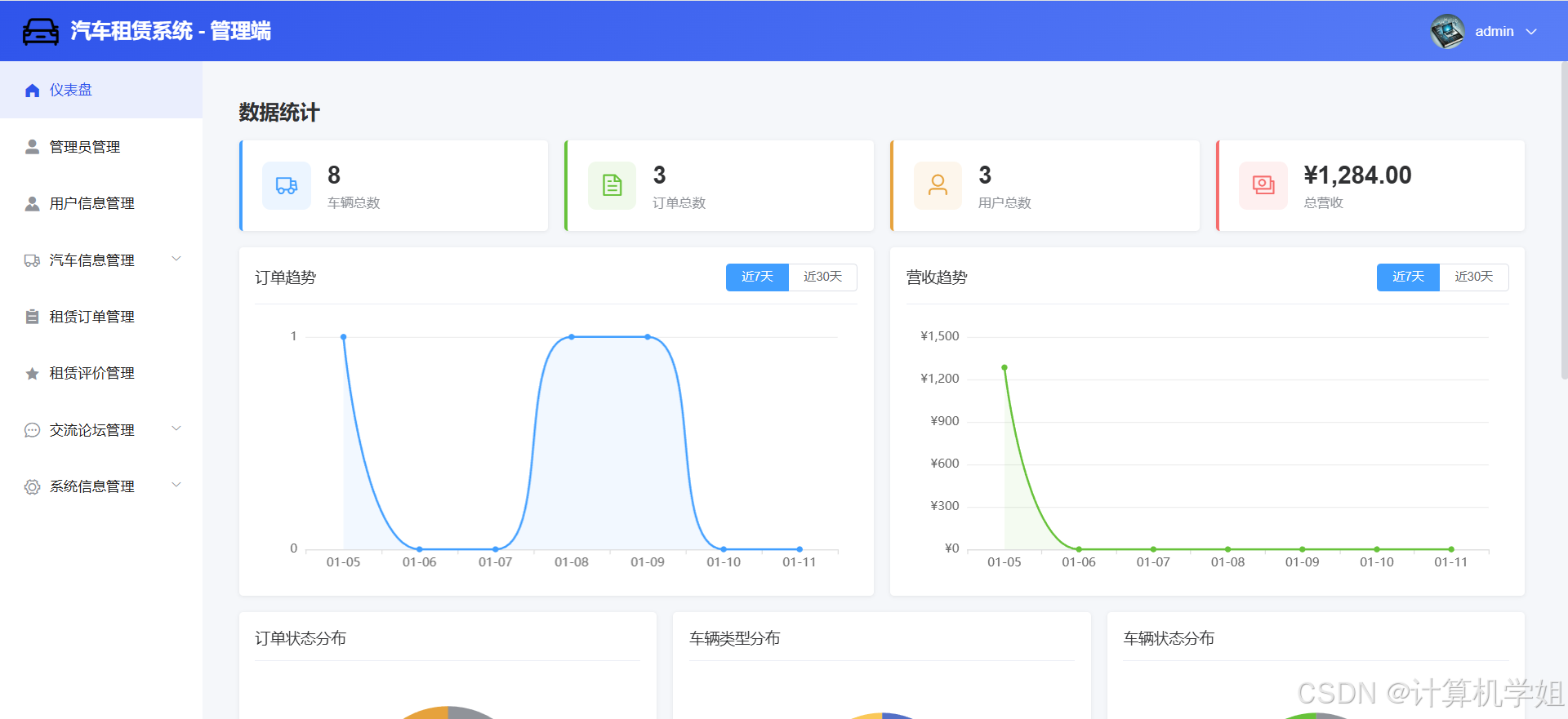Click the 01-05 data point on order chart
Viewport: 1568px width, 719px height.
(344, 337)
